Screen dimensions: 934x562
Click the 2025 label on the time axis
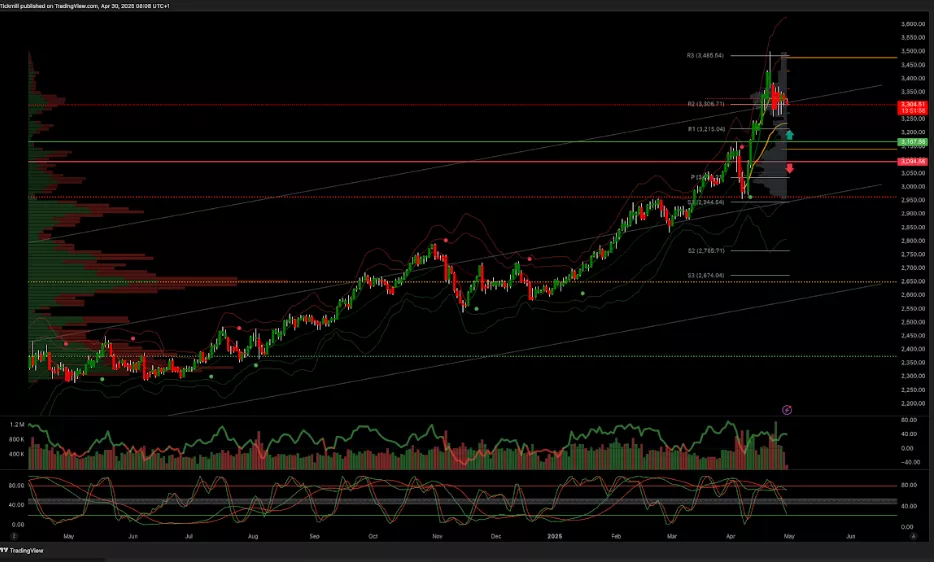(554, 536)
